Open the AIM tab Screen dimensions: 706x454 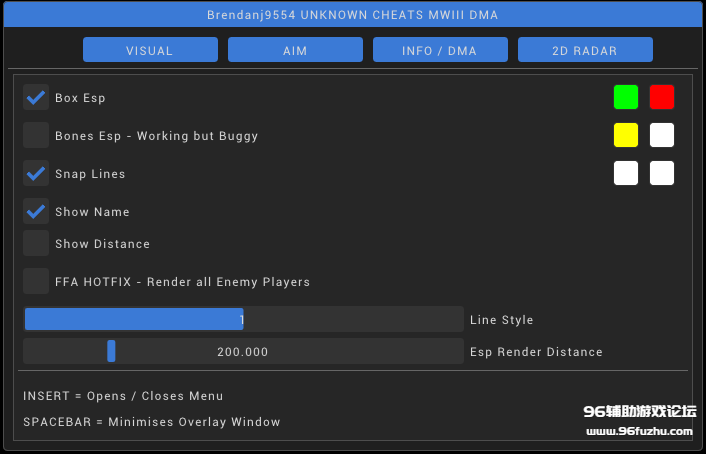click(295, 50)
